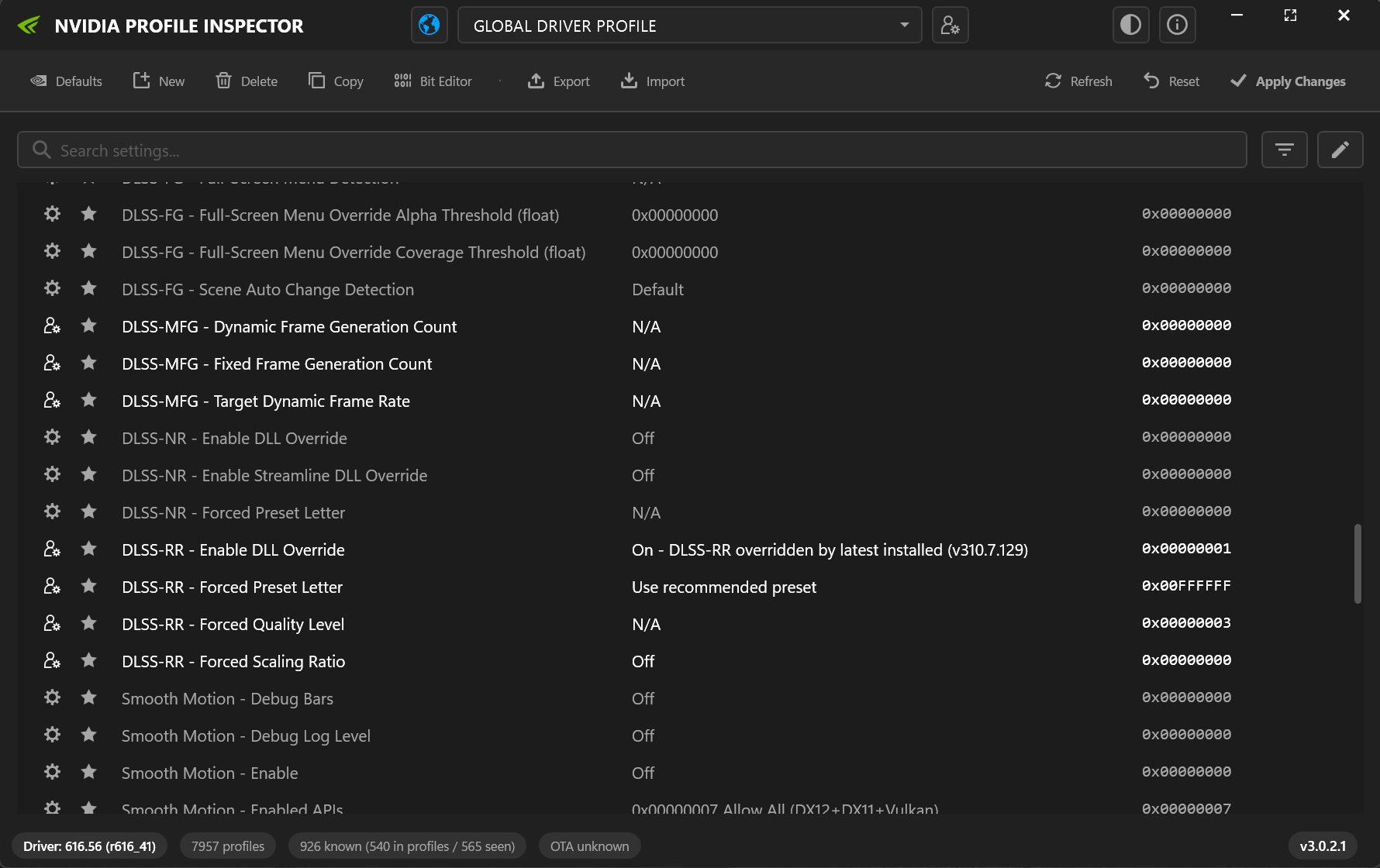Click gear icon for DLSS-NR Streamline DLL Override
The image size is (1380, 868).
click(52, 474)
